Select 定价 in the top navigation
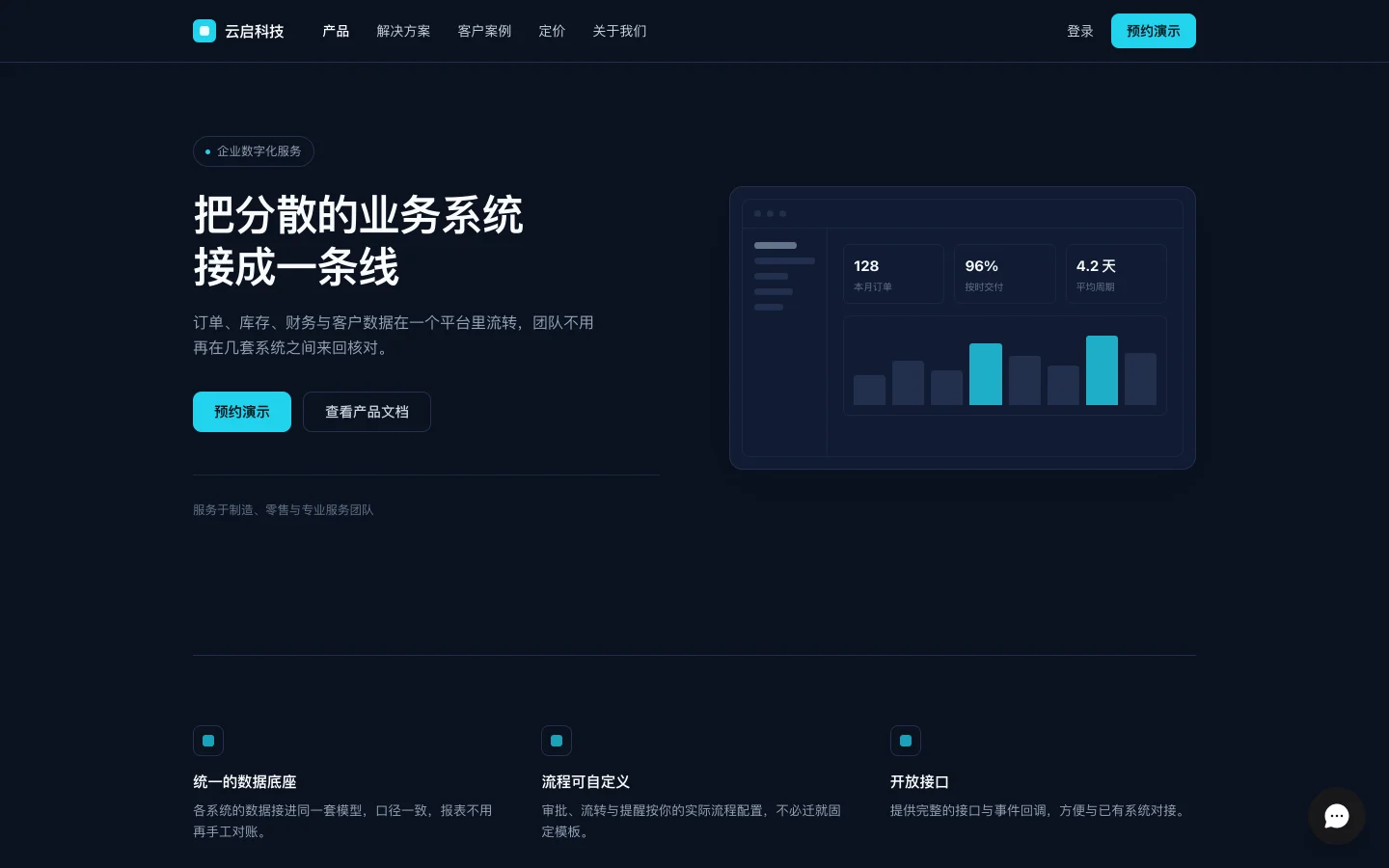The width and height of the screenshot is (1389, 868). (552, 31)
